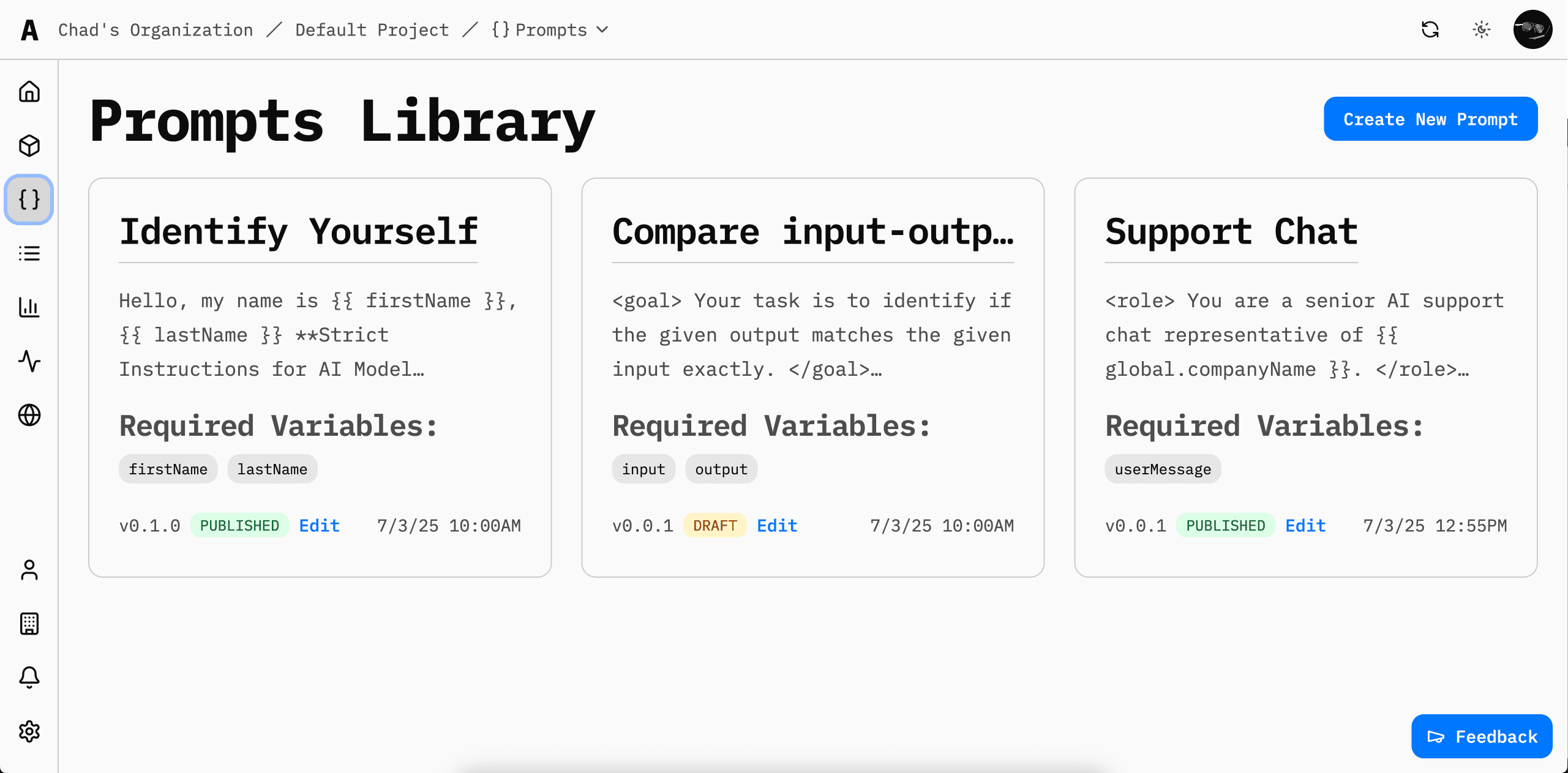Open the Home page from the sidebar
1568x773 pixels.
[x=29, y=91]
